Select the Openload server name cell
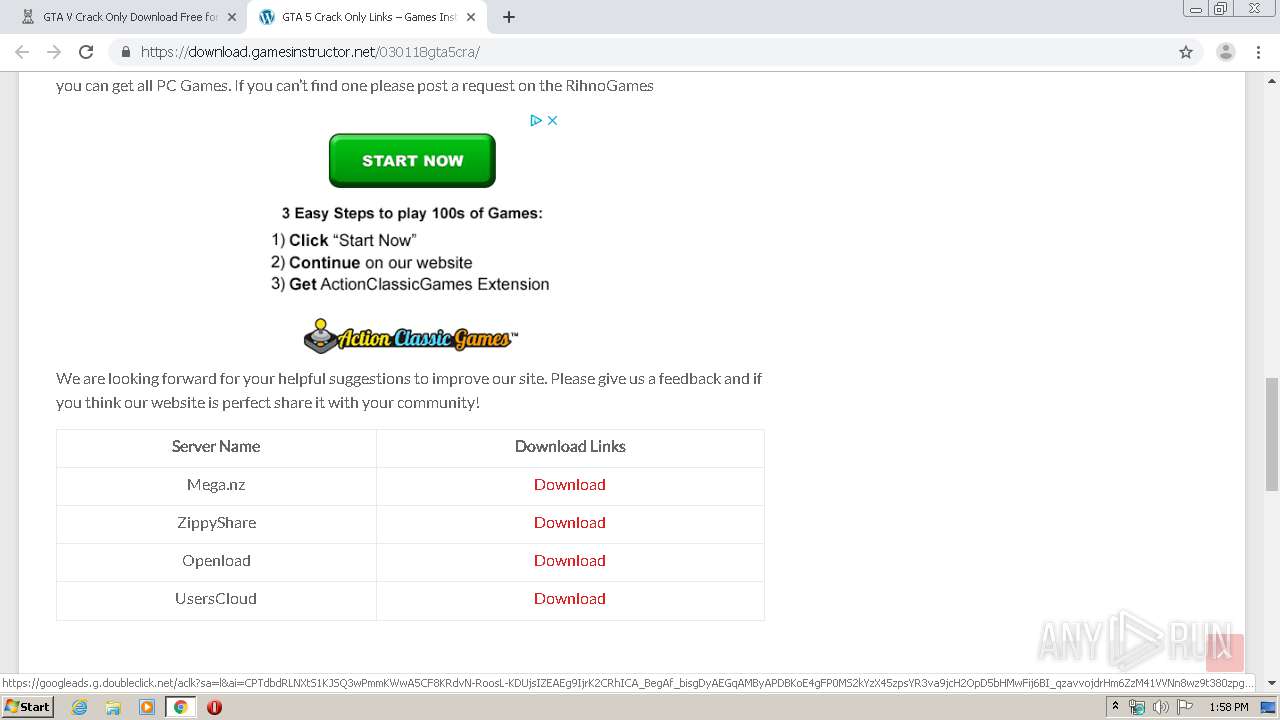This screenshot has height=720, width=1280. coord(216,561)
